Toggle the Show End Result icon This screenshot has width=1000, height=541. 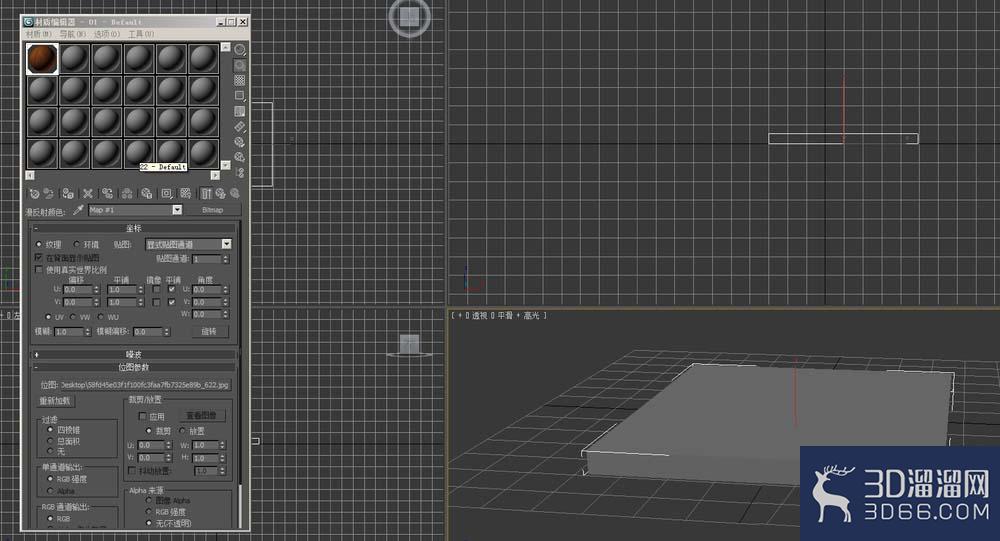pos(206,193)
